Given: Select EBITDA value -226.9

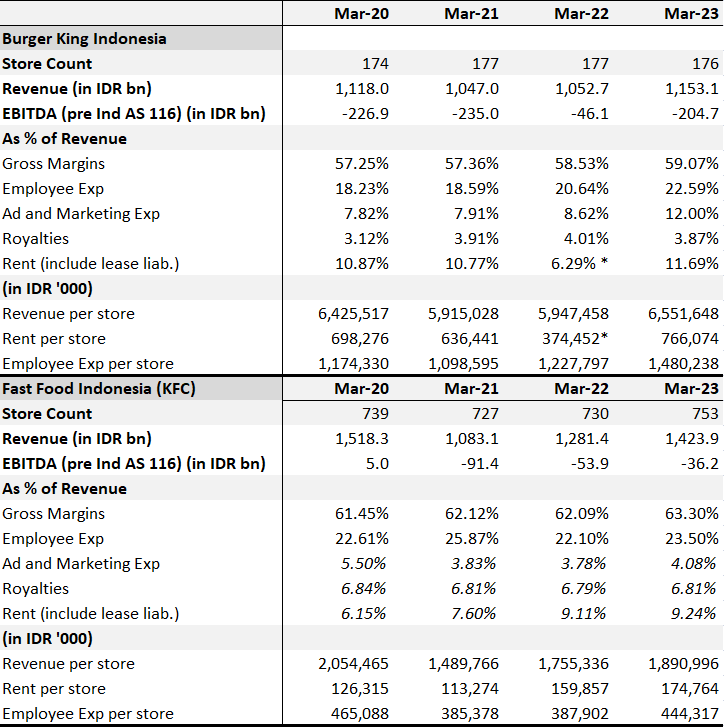Looking at the screenshot, I should click(x=365, y=114).
